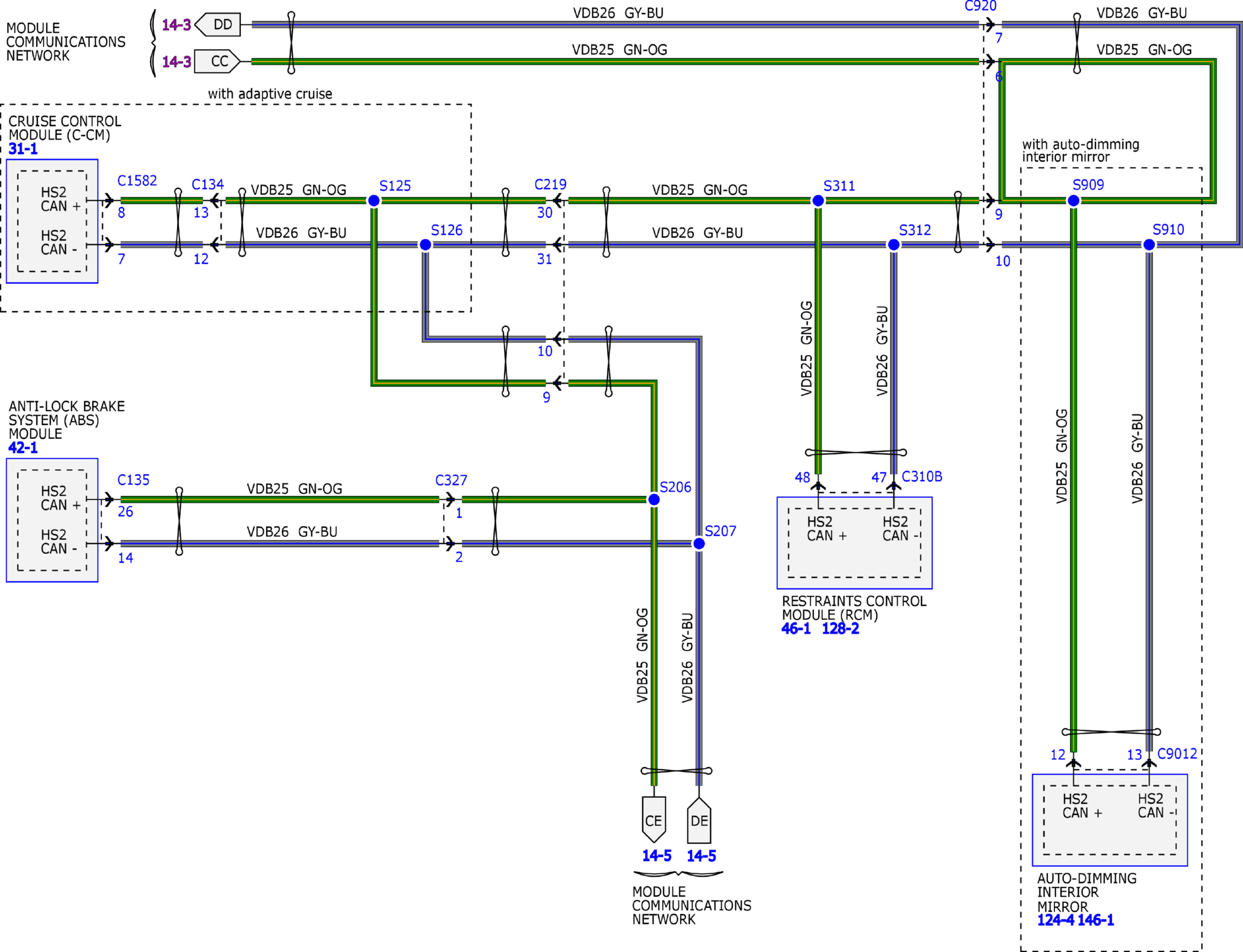Click the CE off-page connector symbol
Viewport: 1243px width, 952px height.
coord(654,819)
